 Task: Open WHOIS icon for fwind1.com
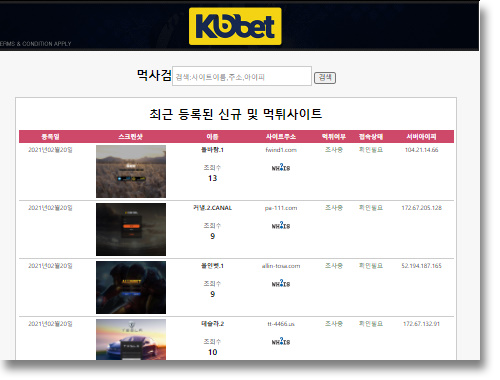click(x=281, y=167)
